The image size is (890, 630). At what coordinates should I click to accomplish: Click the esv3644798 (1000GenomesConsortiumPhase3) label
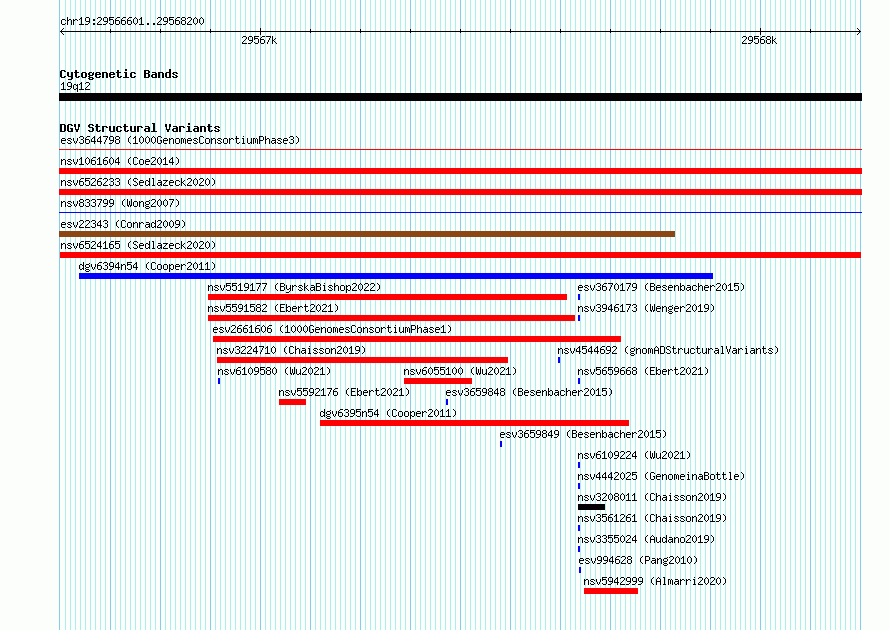tap(180, 140)
